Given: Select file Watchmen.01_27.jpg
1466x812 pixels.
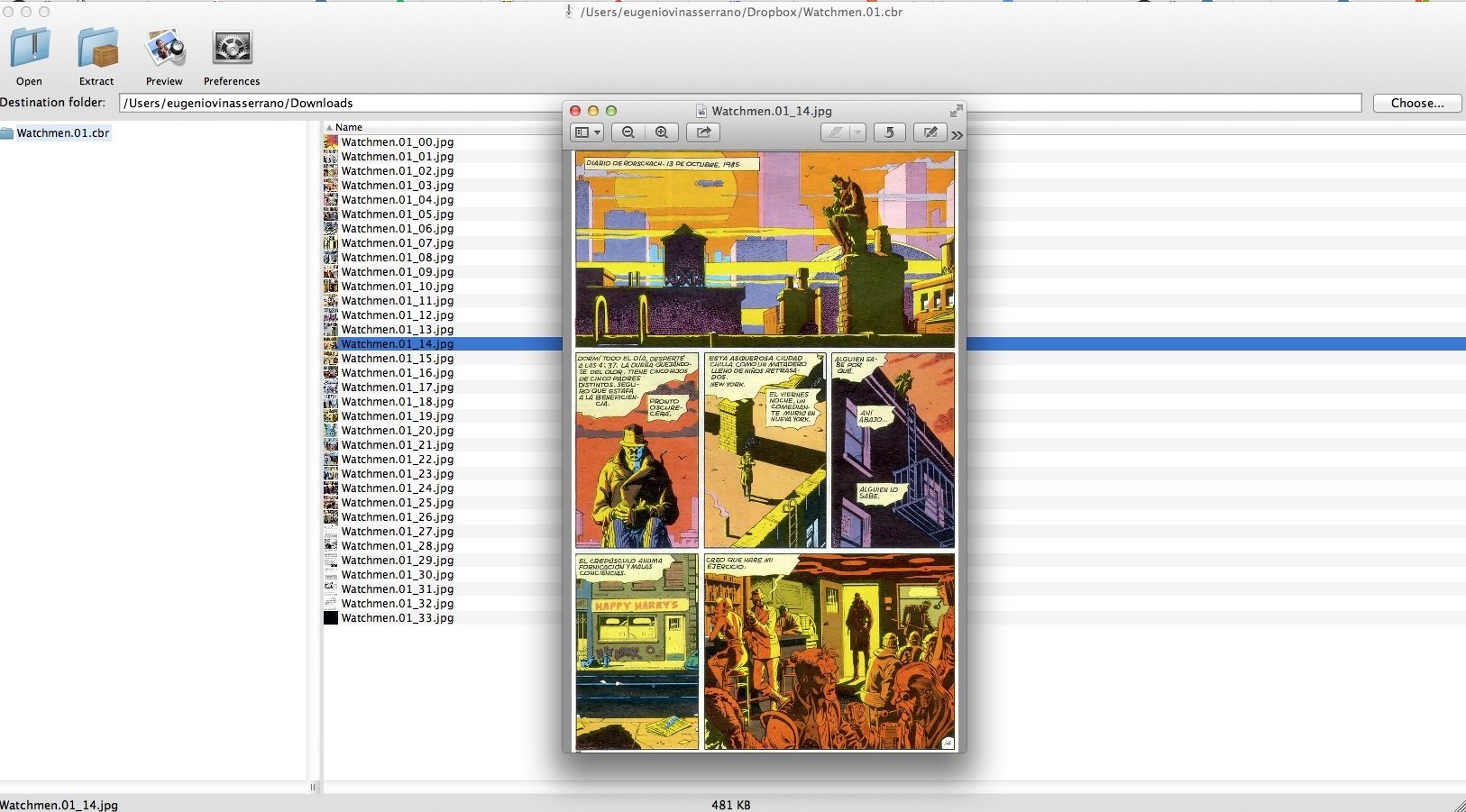Looking at the screenshot, I should (x=398, y=531).
